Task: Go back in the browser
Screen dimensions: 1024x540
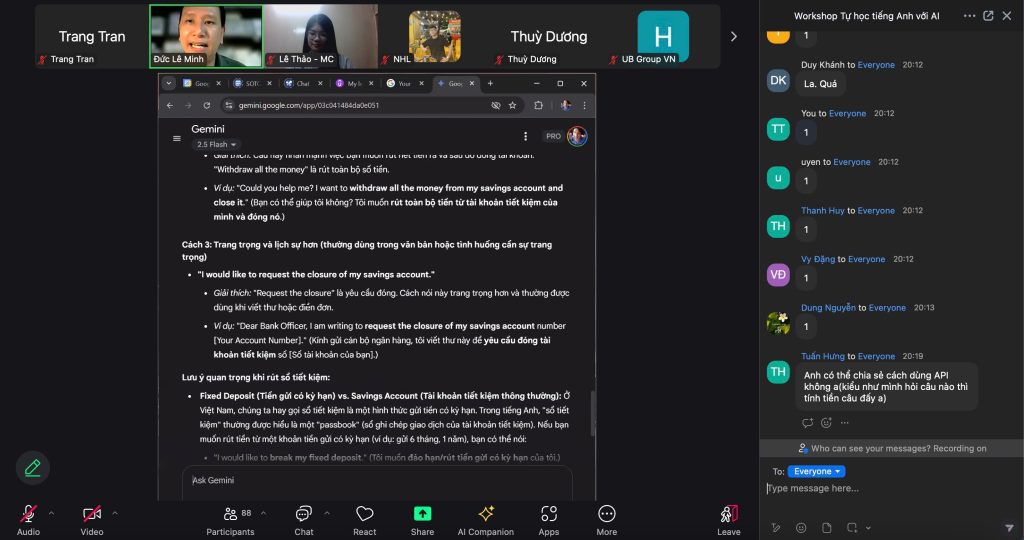Action: click(x=170, y=105)
